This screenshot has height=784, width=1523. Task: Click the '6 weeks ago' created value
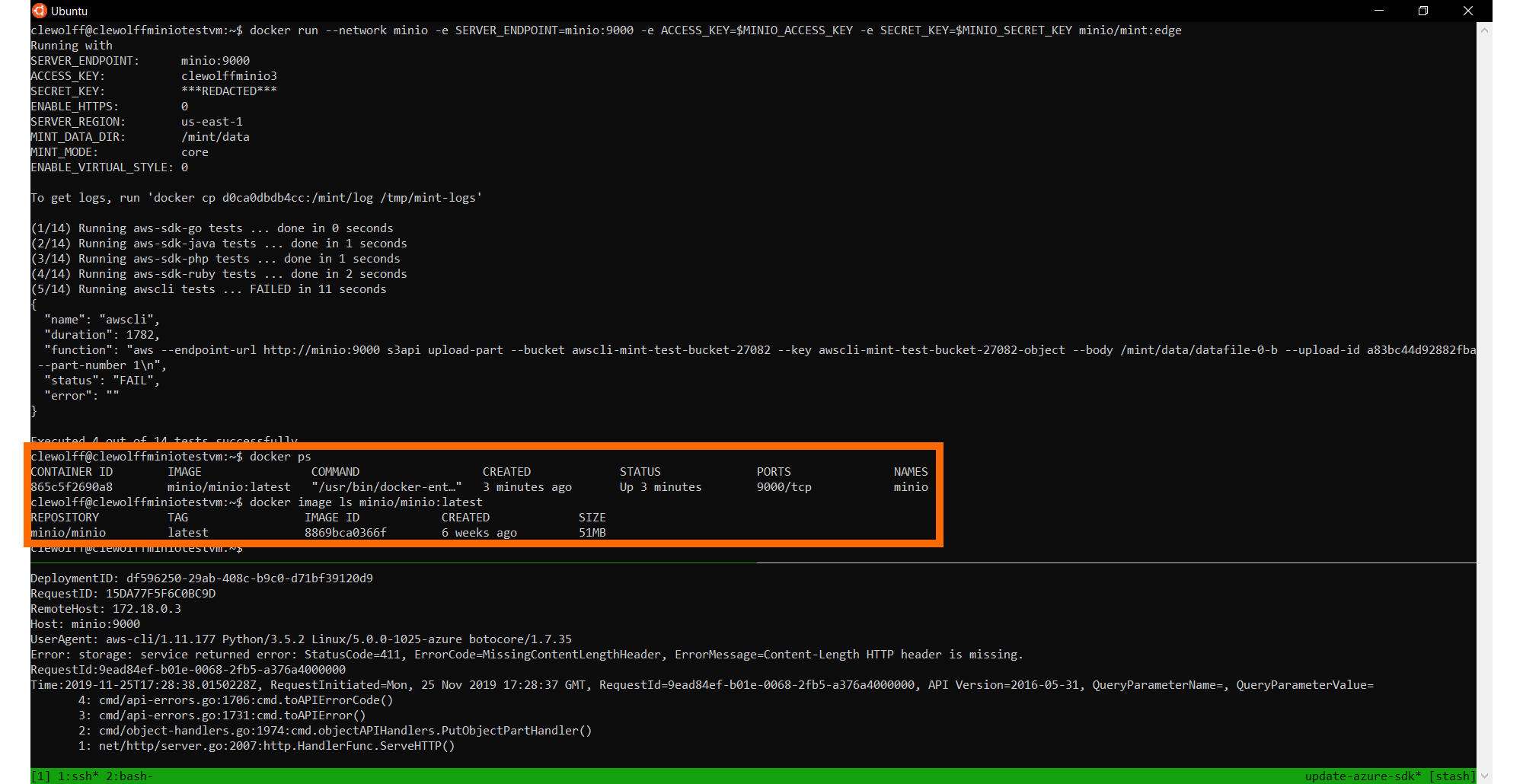[x=479, y=533]
